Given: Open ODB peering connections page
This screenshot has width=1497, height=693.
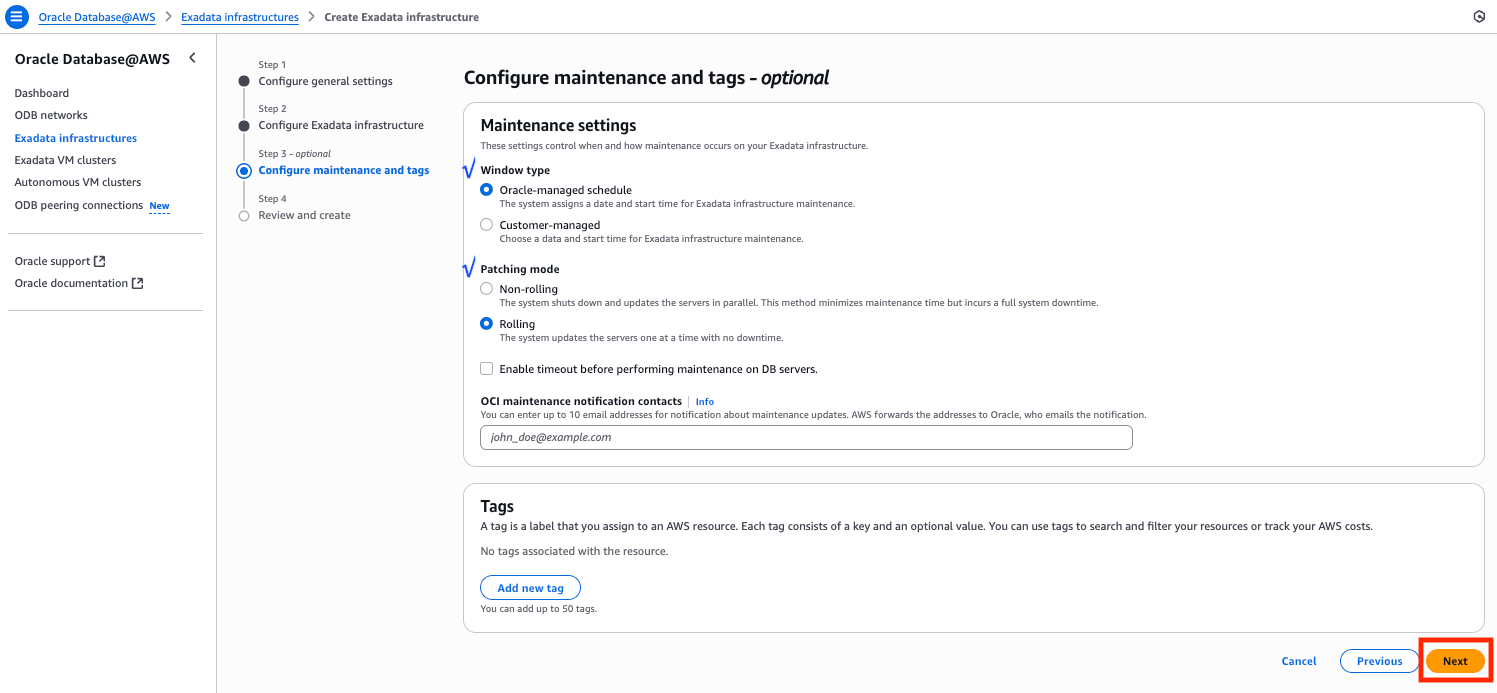Looking at the screenshot, I should 79,205.
